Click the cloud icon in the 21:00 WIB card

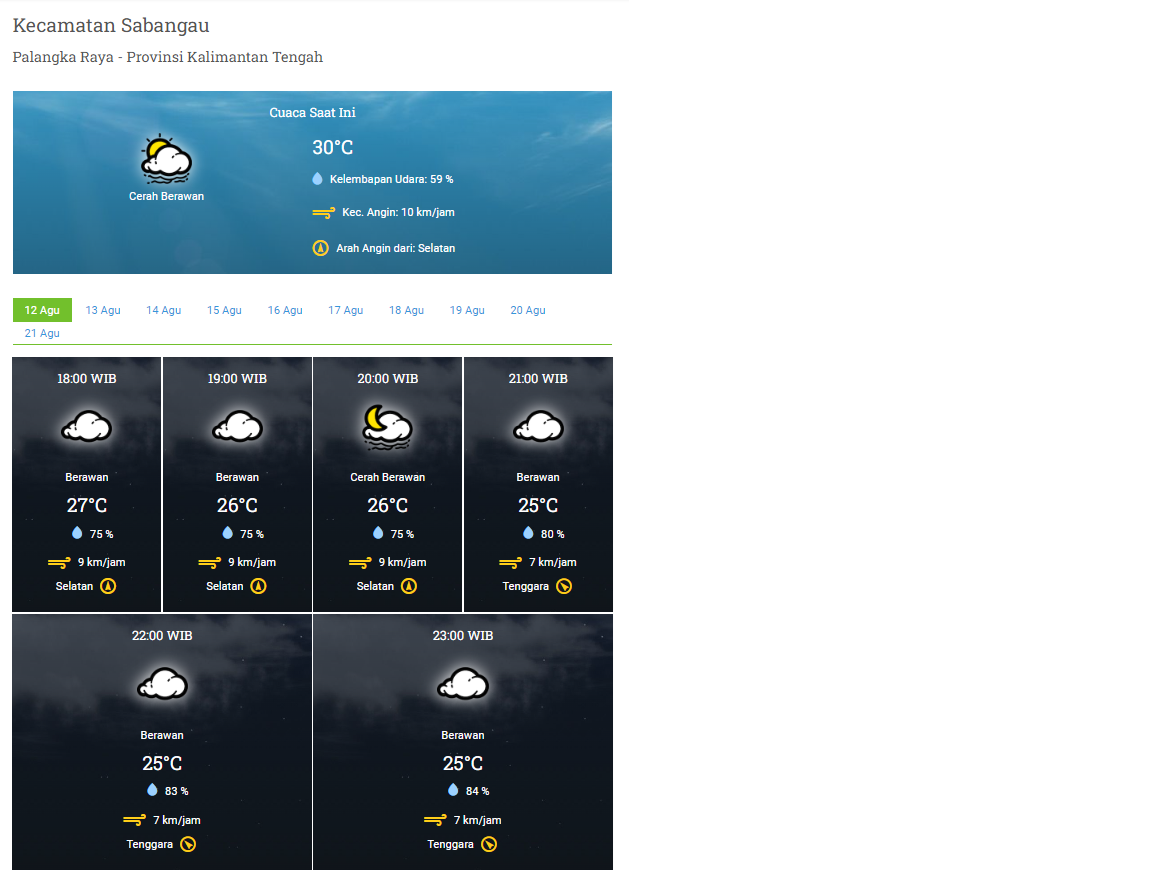click(x=538, y=426)
